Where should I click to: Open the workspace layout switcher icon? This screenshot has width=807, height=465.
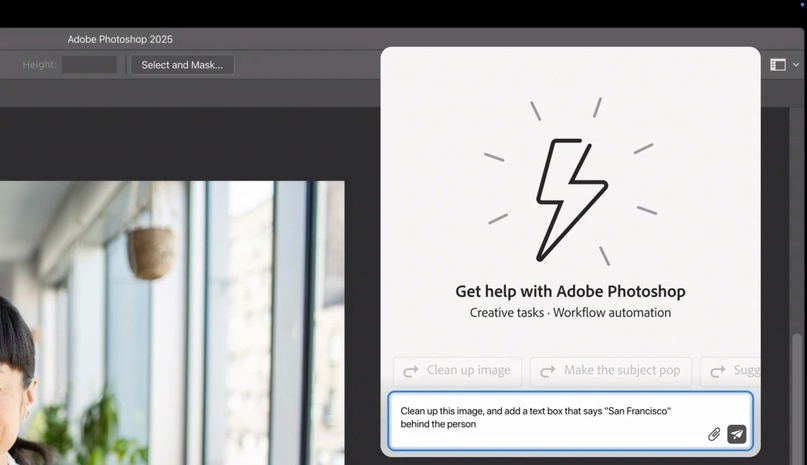click(x=778, y=65)
